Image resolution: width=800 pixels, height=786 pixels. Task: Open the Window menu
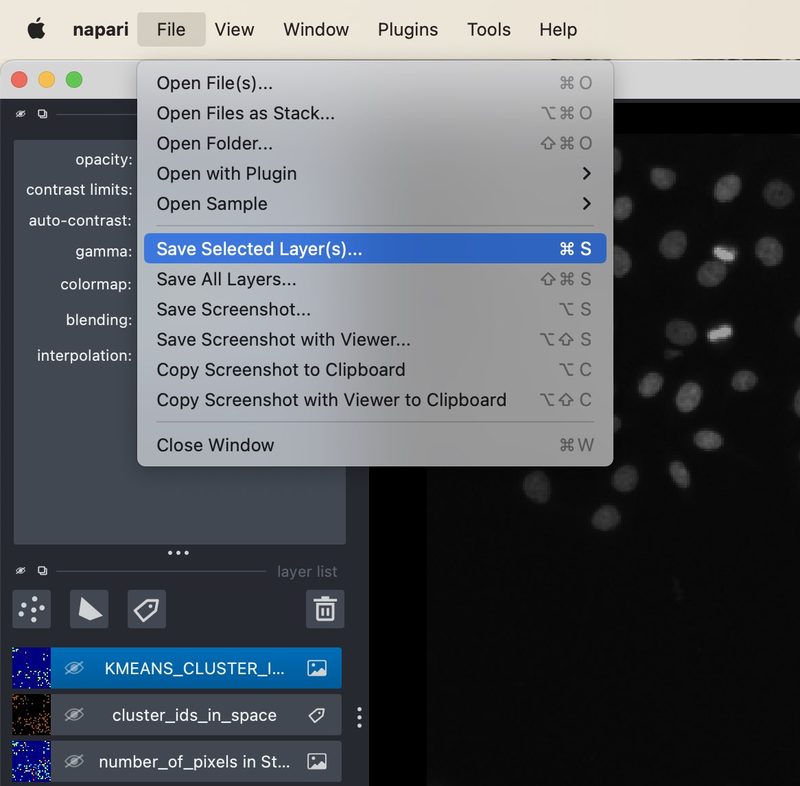pyautogui.click(x=316, y=30)
